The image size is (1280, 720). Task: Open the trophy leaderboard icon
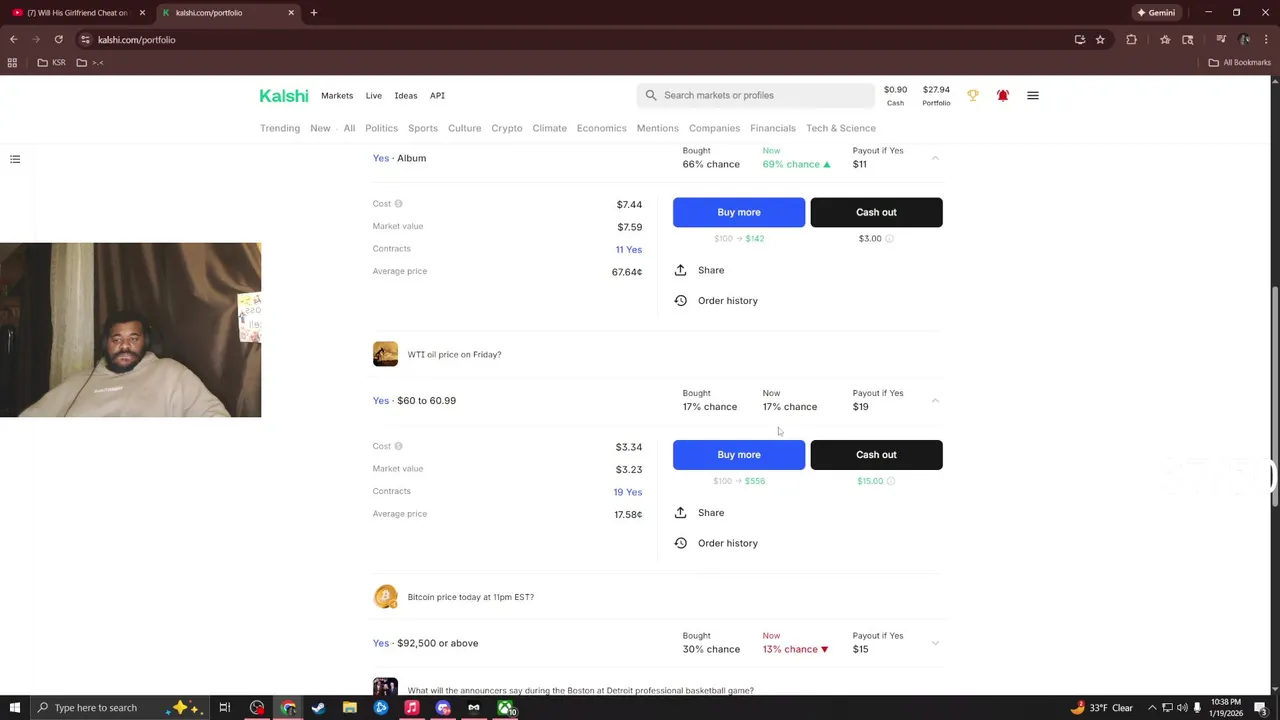[x=972, y=96]
